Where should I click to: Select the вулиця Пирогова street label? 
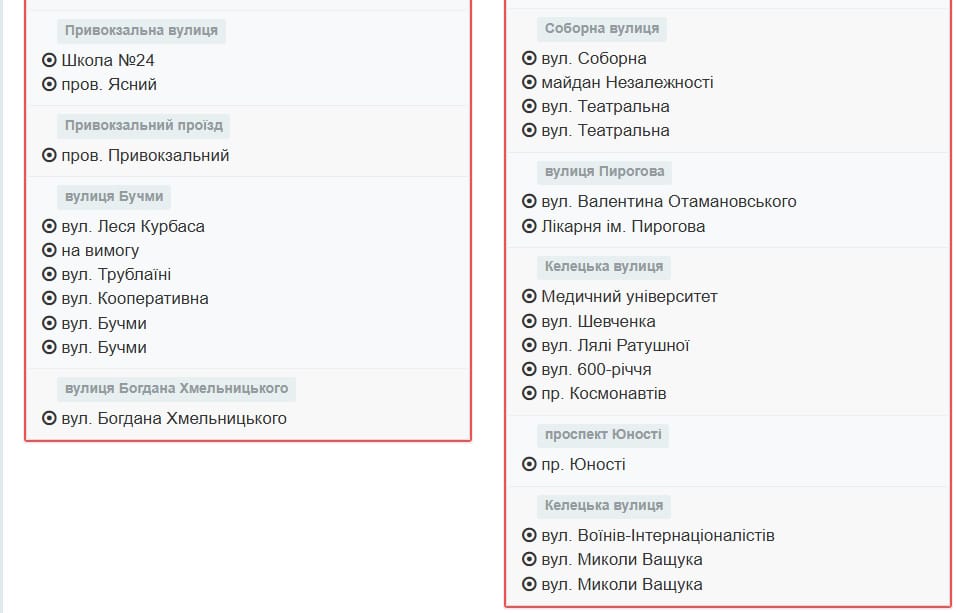[604, 171]
